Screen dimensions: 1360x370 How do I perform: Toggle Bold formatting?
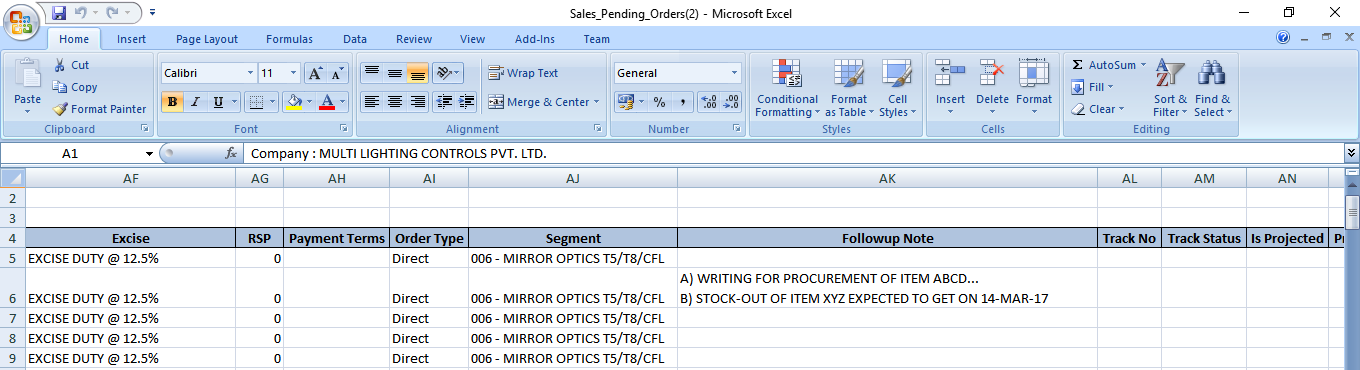[172, 102]
